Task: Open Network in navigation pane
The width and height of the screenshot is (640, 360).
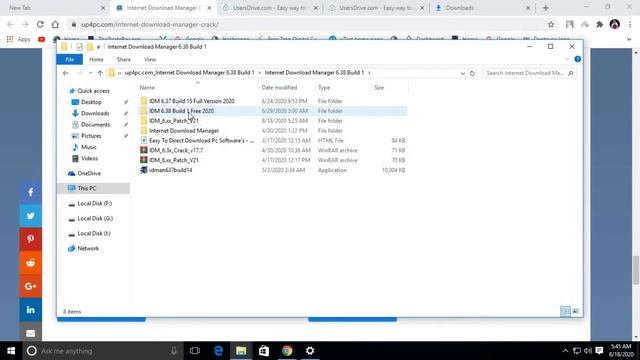Action: click(x=88, y=248)
